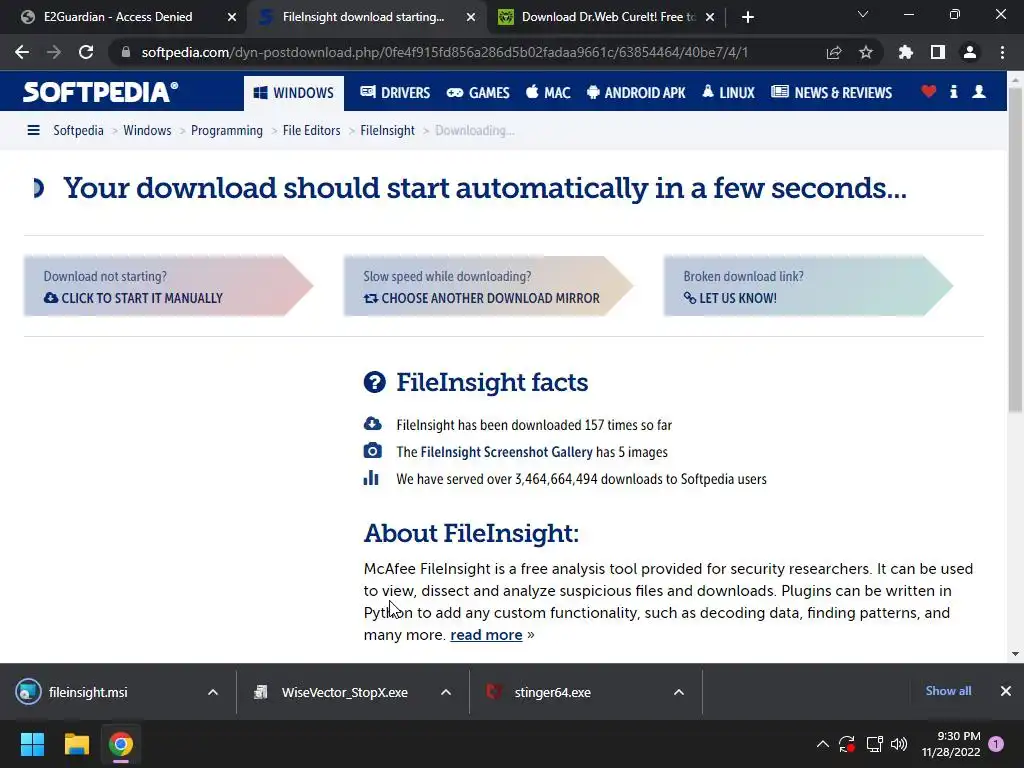
Task: Click the address bar URL field
Action: click(x=444, y=52)
